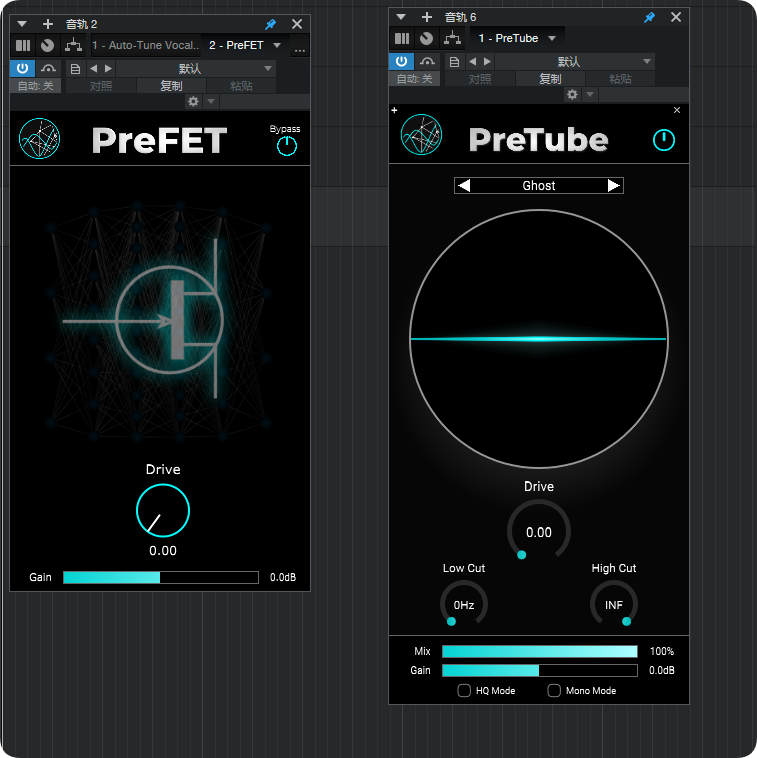This screenshot has width=757, height=758.
Task: Open 音轨 6 window menu triangle
Action: (x=401, y=17)
